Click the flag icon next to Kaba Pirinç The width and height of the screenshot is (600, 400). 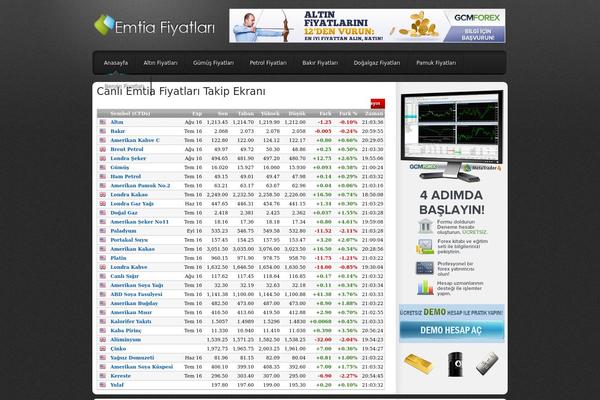tap(103, 330)
